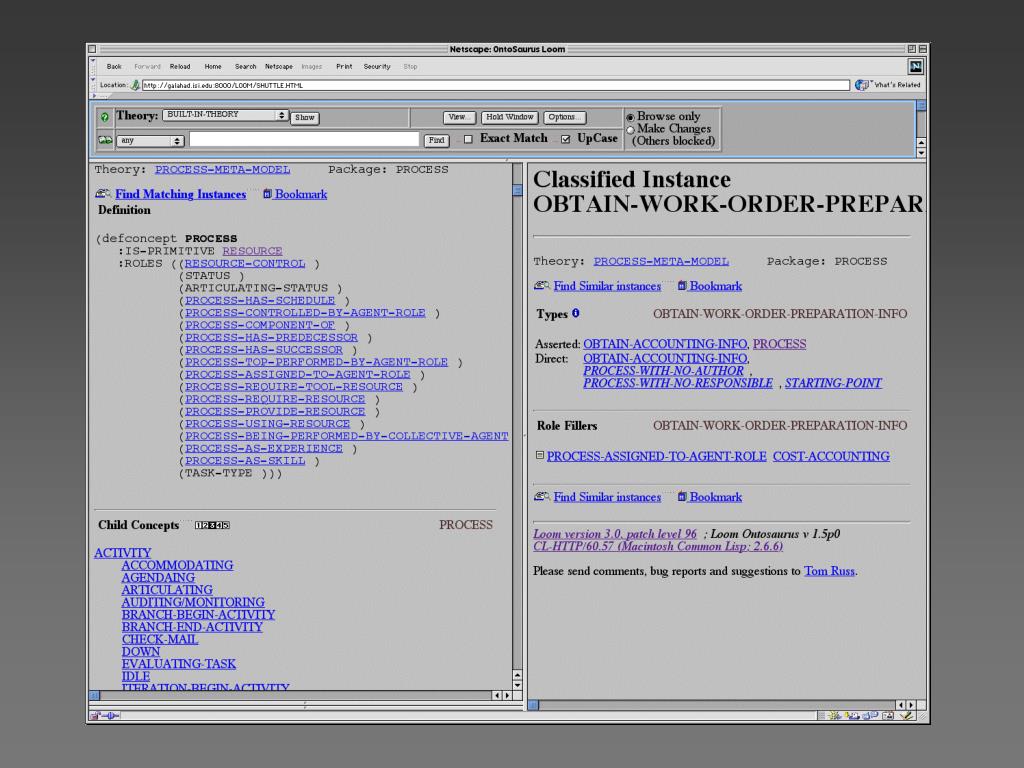1024x768 pixels.
Task: Click the right frame's horizontal scrollbar thumb
Action: pos(534,705)
